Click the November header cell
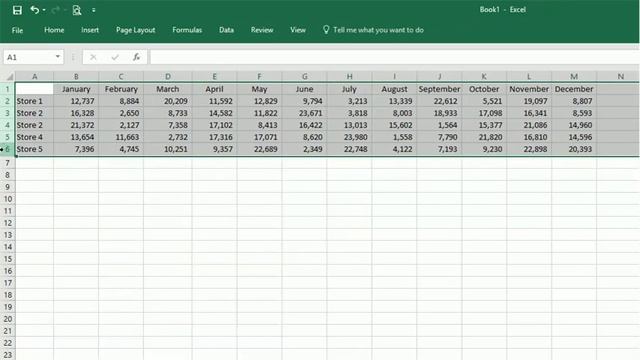This screenshot has height=360, width=640. click(x=529, y=89)
